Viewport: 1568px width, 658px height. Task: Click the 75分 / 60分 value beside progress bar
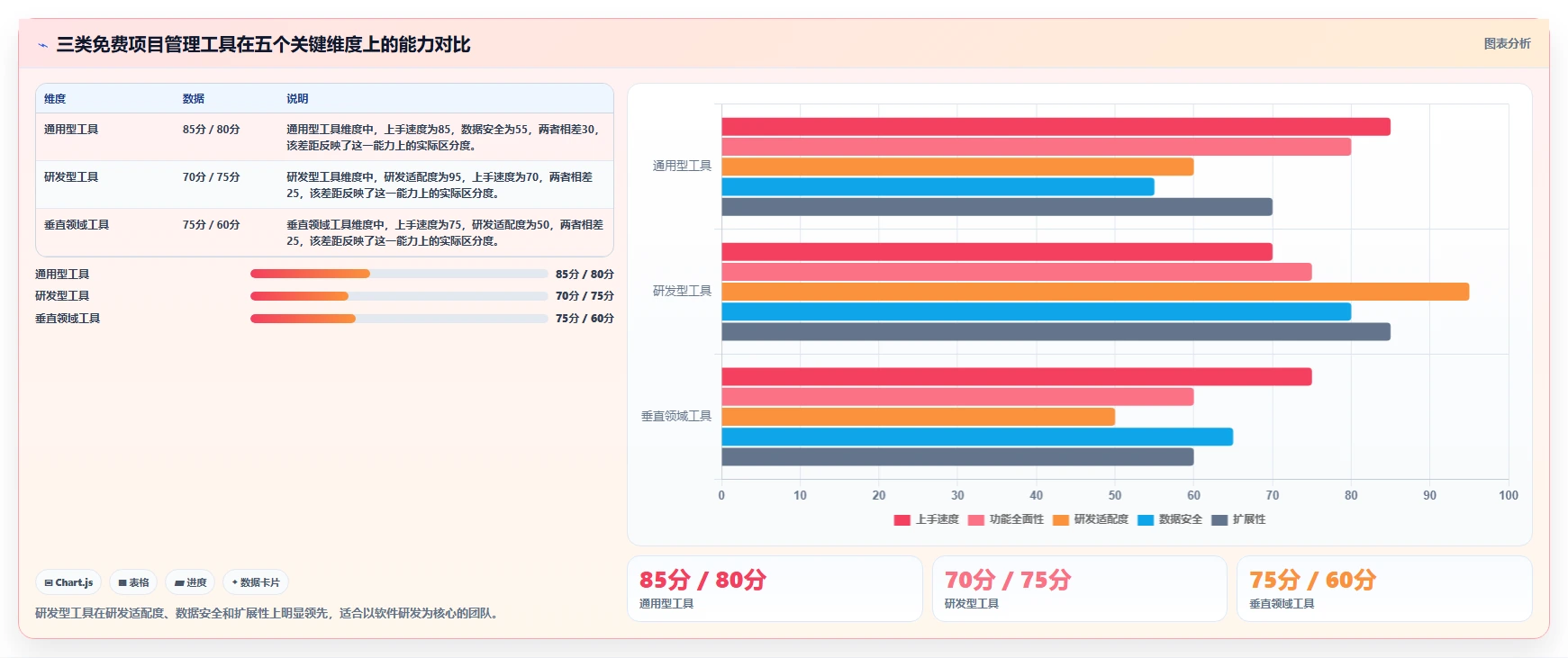pos(585,318)
